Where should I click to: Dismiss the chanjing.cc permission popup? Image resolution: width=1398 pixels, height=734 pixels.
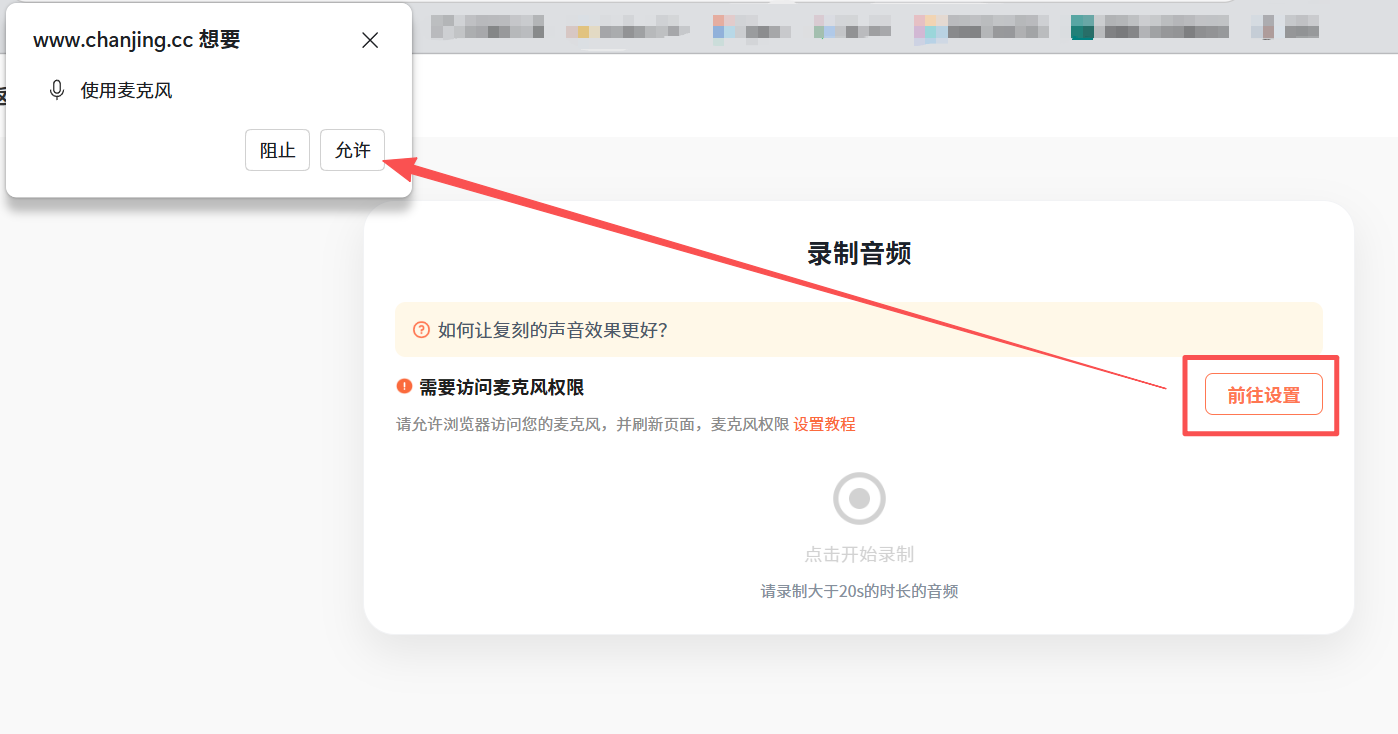[x=370, y=40]
